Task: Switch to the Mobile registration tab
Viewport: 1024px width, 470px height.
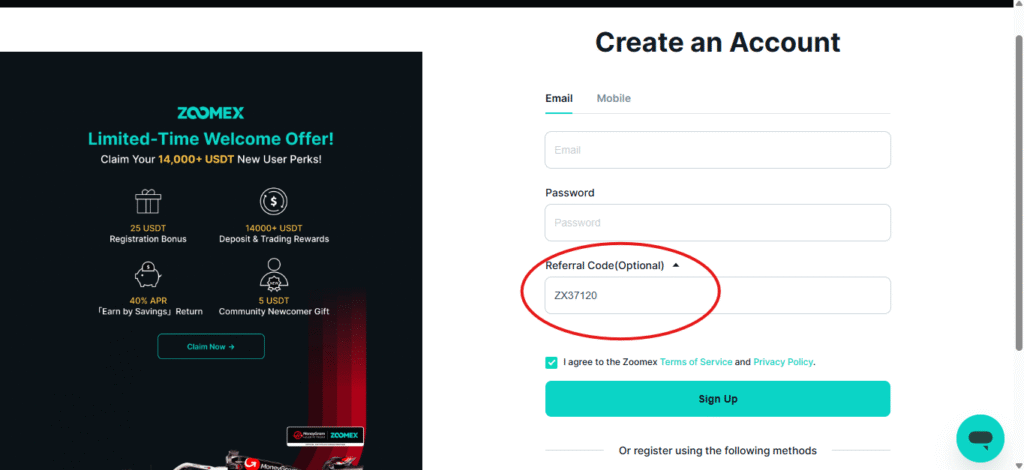Action: (x=613, y=99)
